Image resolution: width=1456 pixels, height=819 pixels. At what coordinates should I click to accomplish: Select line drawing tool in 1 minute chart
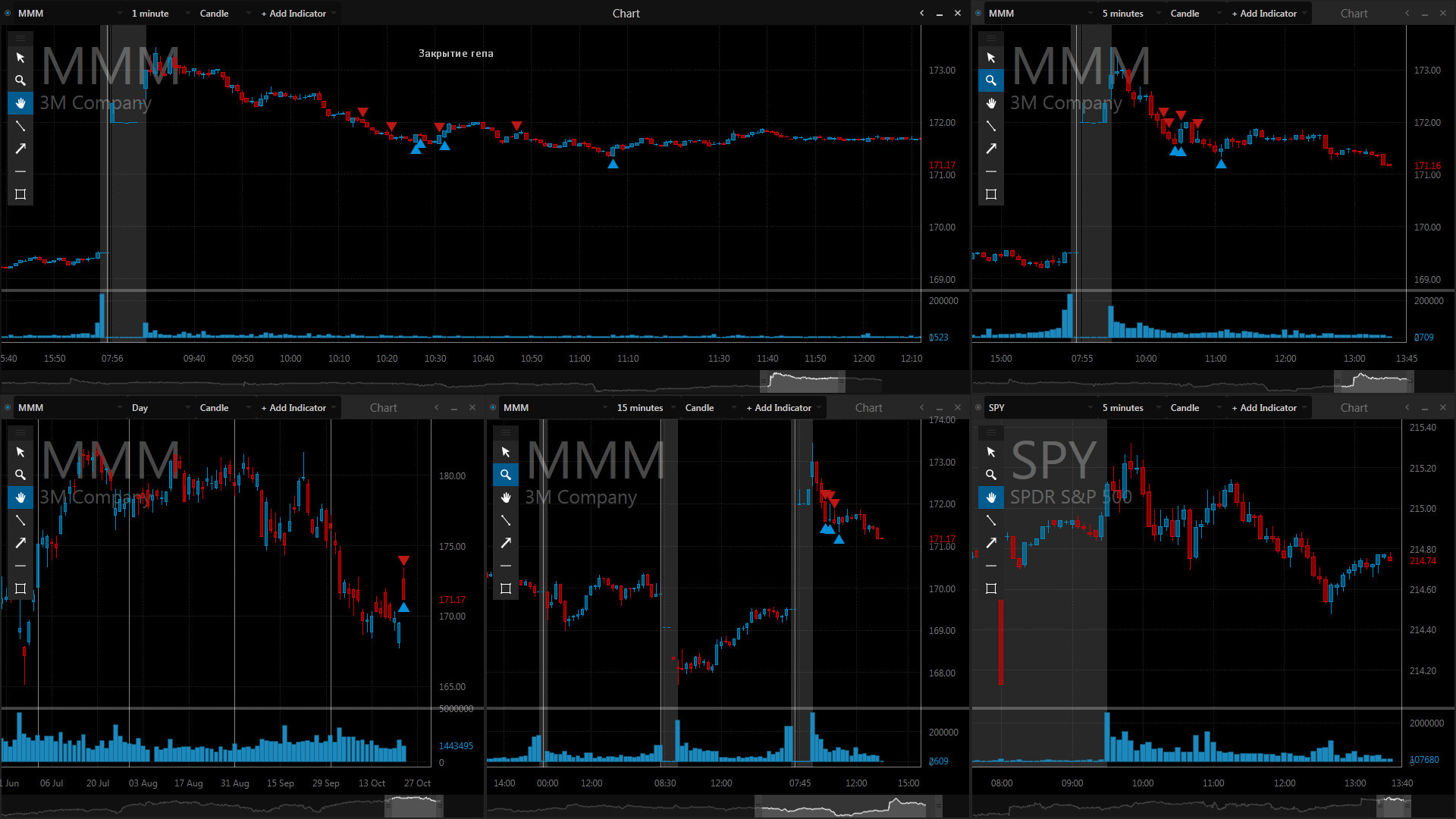(x=20, y=126)
